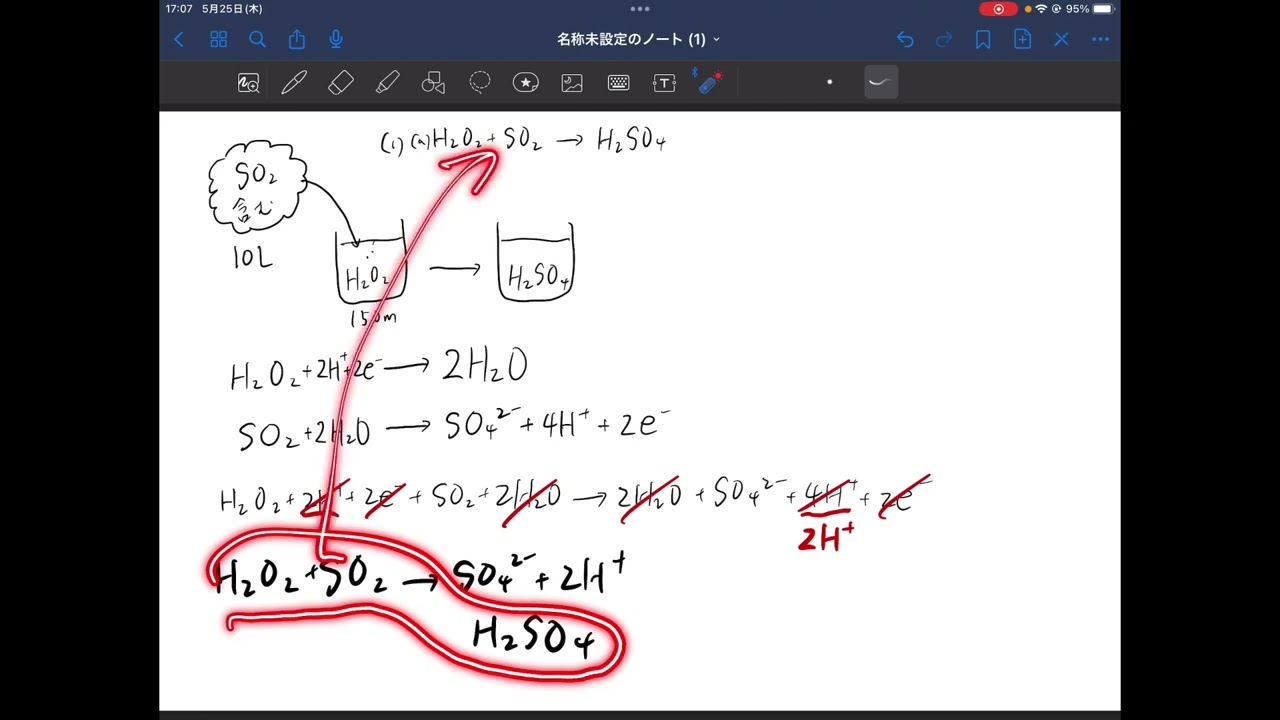Screen dimensions: 1280x720
Task: Tap the three-dot multitasking handle at top
Action: click(x=640, y=9)
